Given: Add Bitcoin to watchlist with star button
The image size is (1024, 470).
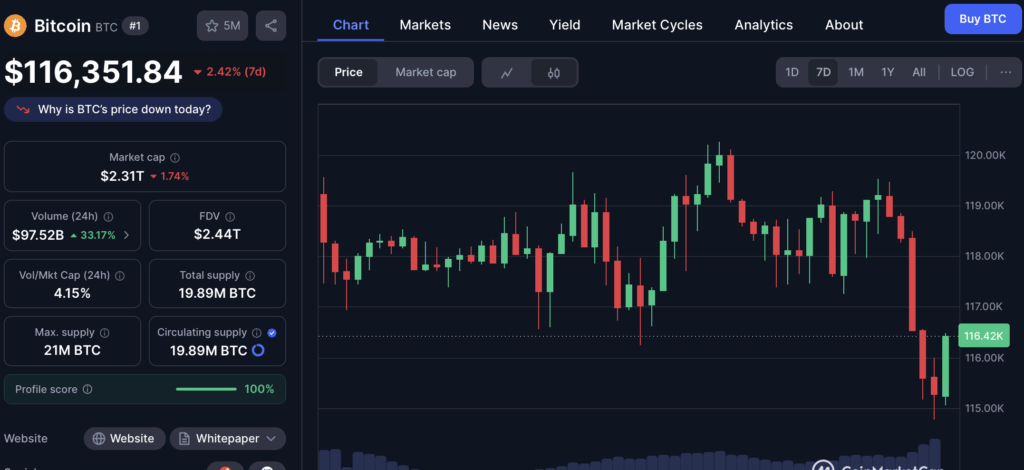Looking at the screenshot, I should click(223, 26).
